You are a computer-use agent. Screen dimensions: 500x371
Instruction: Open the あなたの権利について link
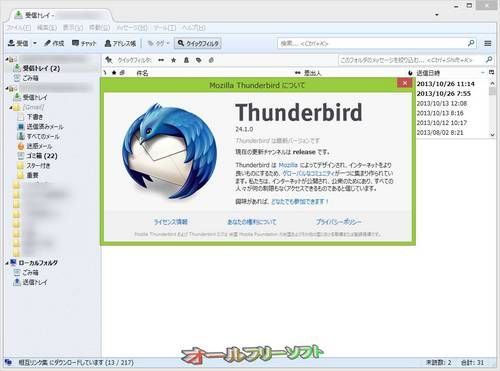coord(252,222)
